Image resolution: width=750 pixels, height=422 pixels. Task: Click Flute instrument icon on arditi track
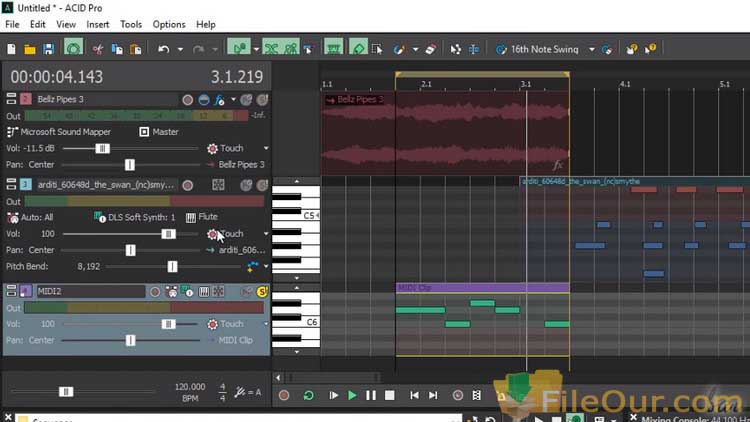191,217
